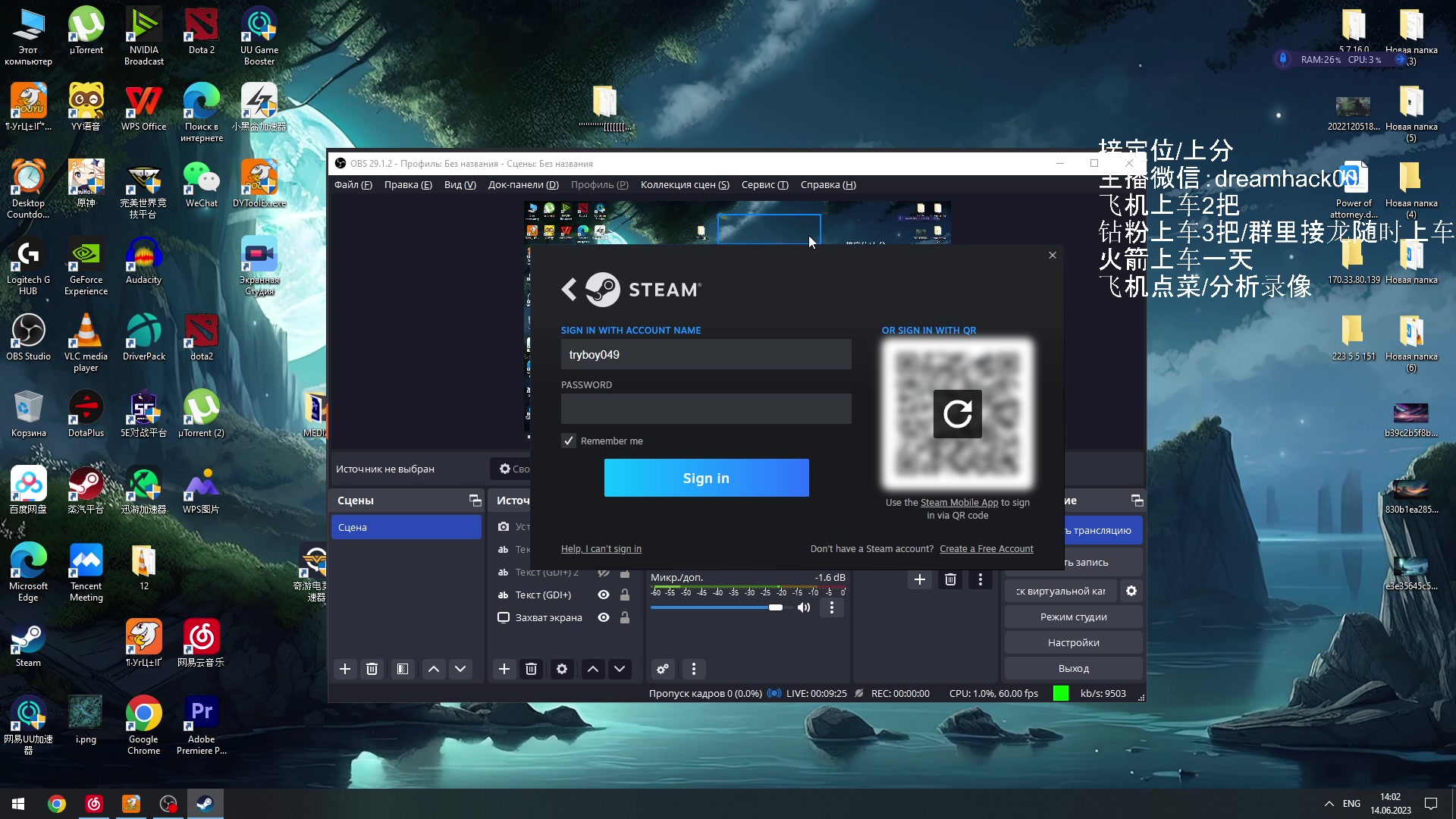
Task: Click the Выход button in OBS
Action: 1074,668
